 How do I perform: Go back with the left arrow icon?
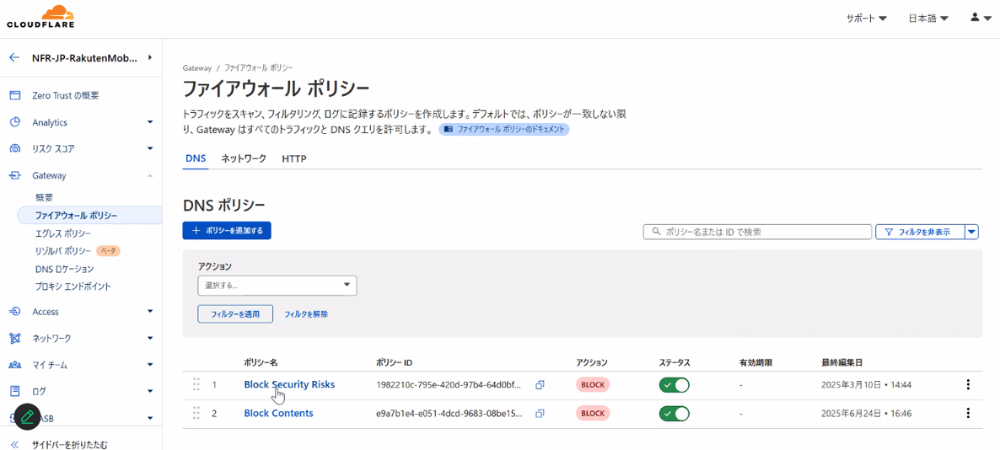tap(15, 58)
